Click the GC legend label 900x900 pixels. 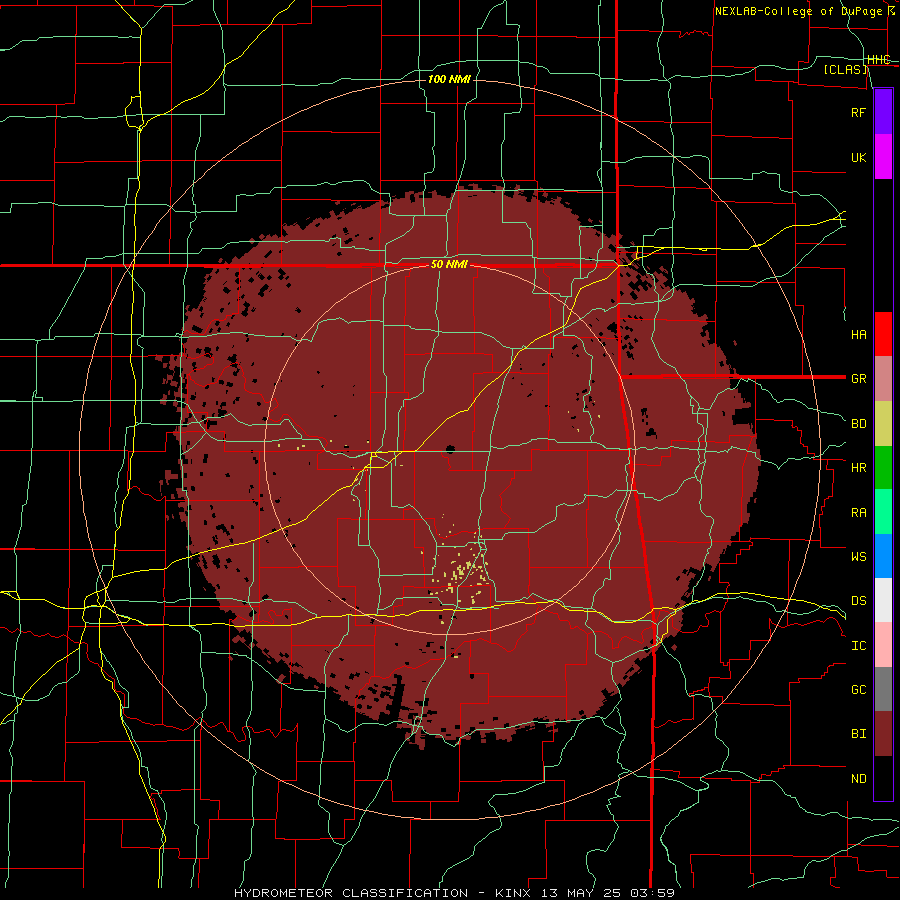[x=859, y=690]
